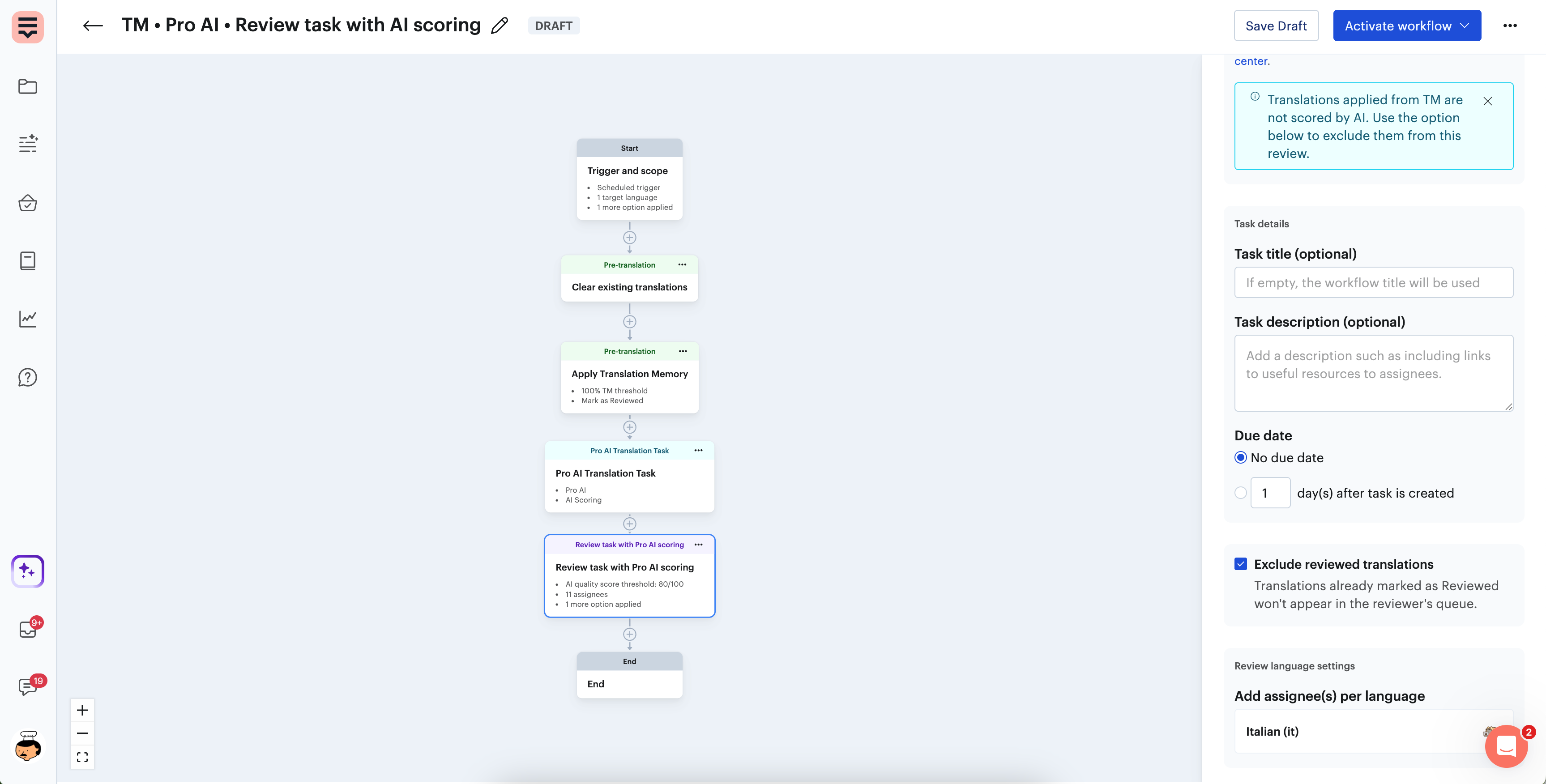The width and height of the screenshot is (1546, 784).
Task: Select the days after task created radio
Action: [1241, 493]
